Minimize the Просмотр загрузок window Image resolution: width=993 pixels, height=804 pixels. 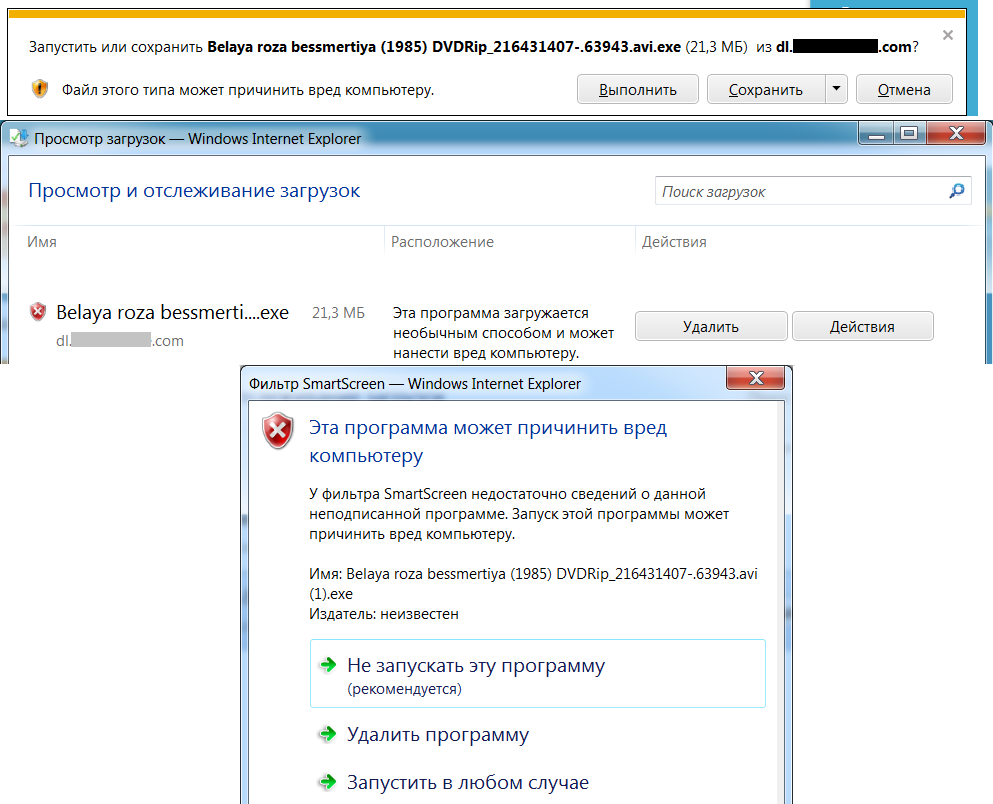pyautogui.click(x=876, y=134)
